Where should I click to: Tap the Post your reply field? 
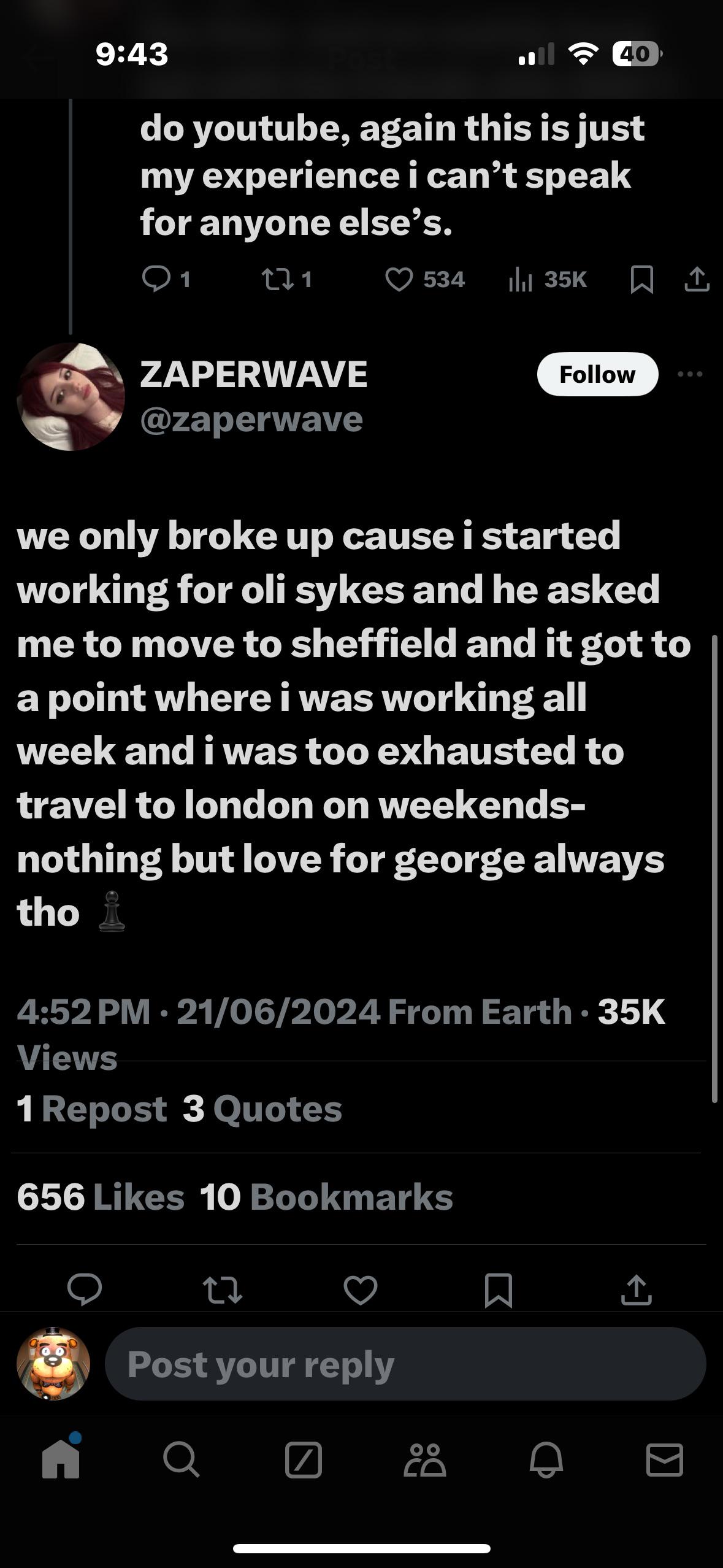tap(405, 1364)
